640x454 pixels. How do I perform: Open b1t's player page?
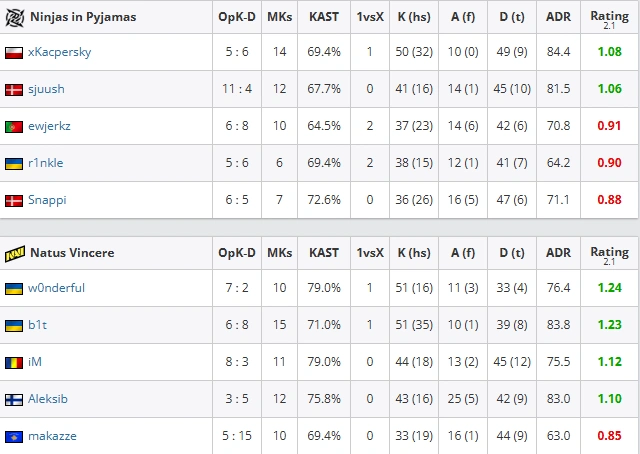pyautogui.click(x=38, y=325)
